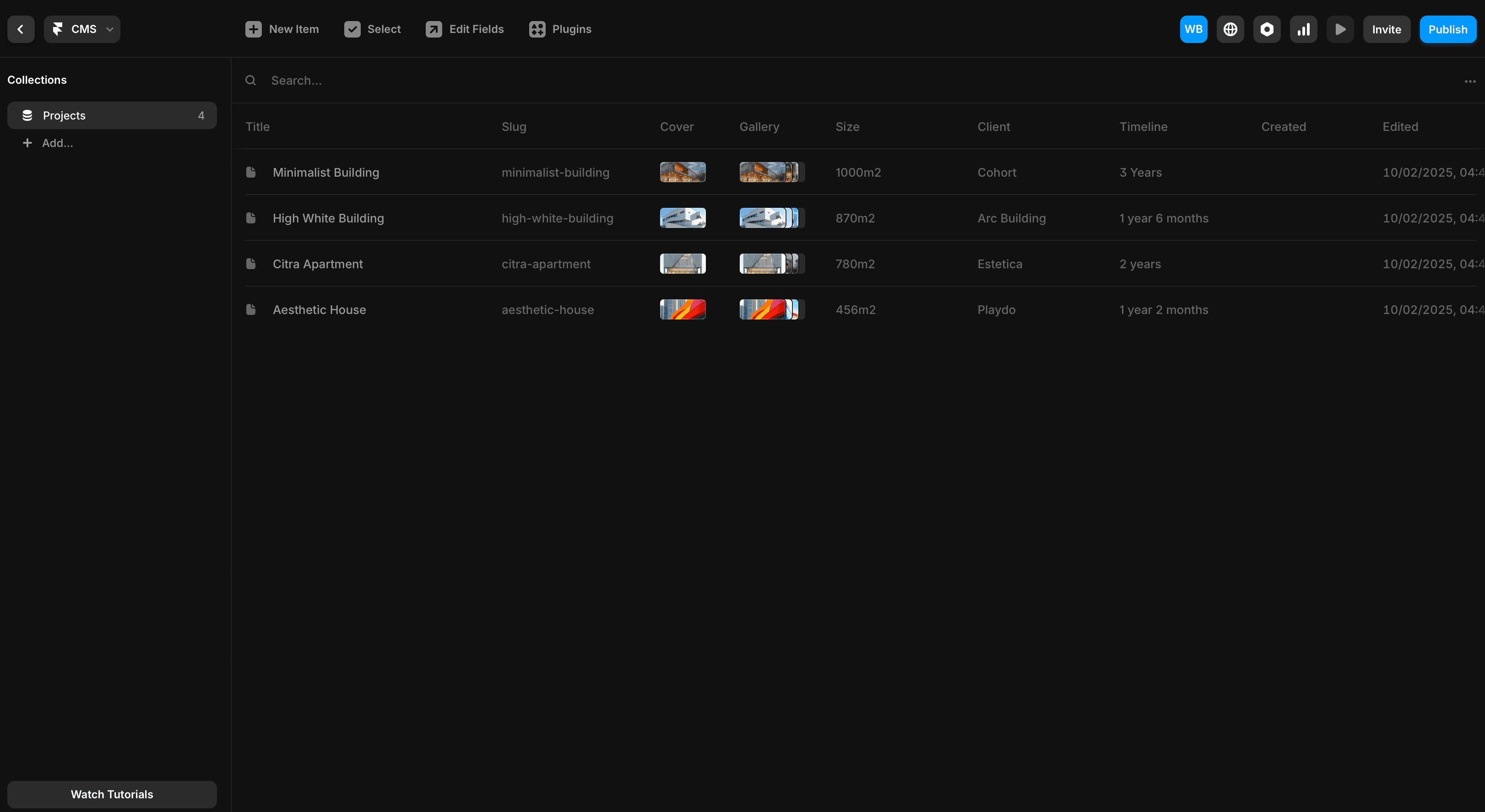Open the Minimalist Building item
Screen dimensions: 1485x812
pyautogui.click(x=326, y=172)
